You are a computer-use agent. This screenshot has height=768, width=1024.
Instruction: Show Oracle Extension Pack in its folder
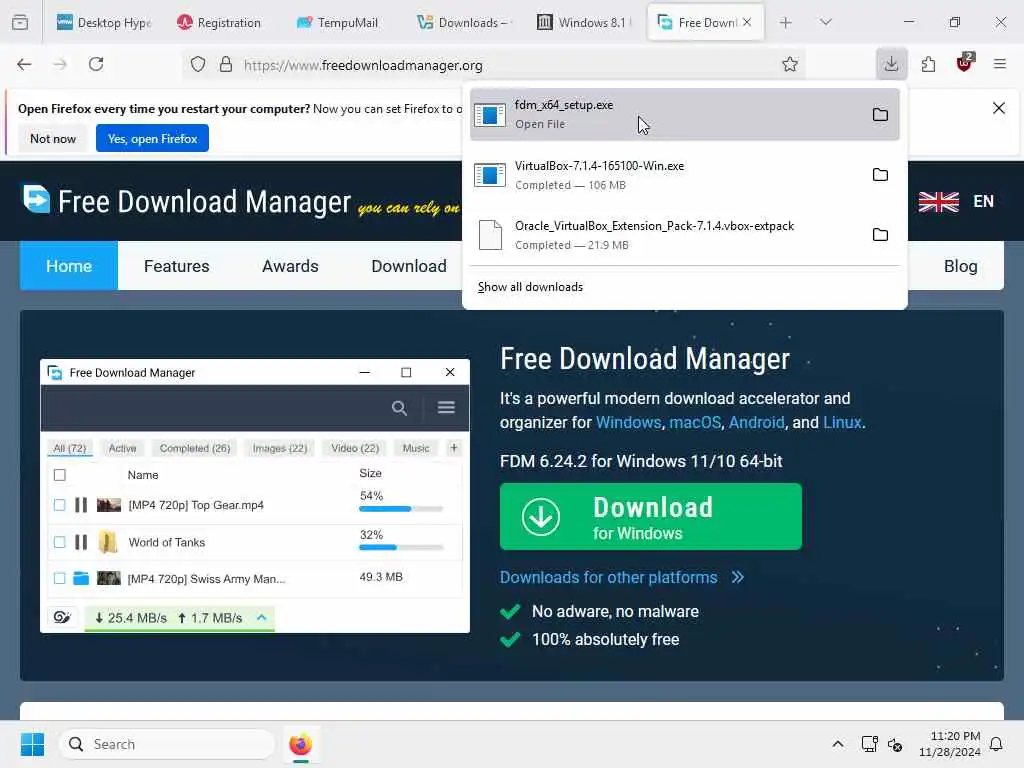[880, 234]
